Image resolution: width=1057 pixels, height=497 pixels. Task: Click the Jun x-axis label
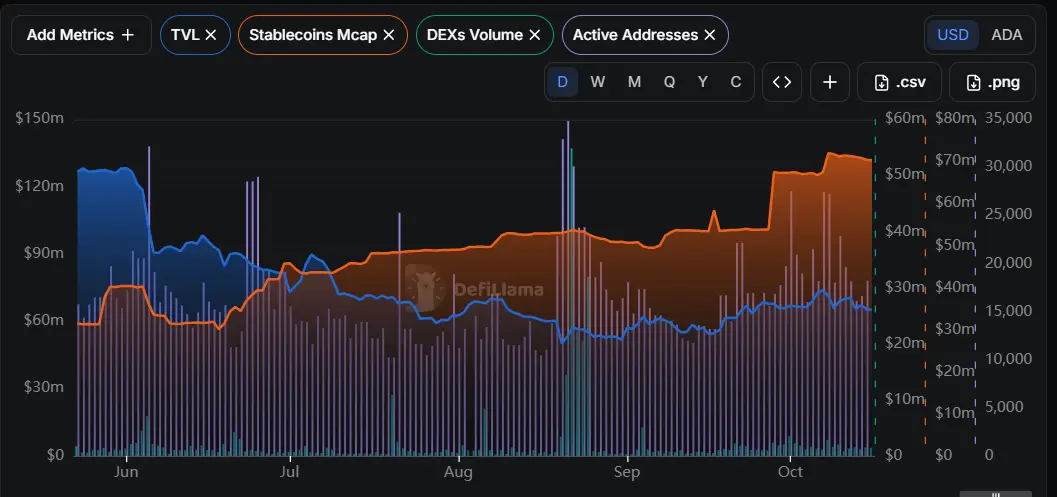tap(126, 472)
